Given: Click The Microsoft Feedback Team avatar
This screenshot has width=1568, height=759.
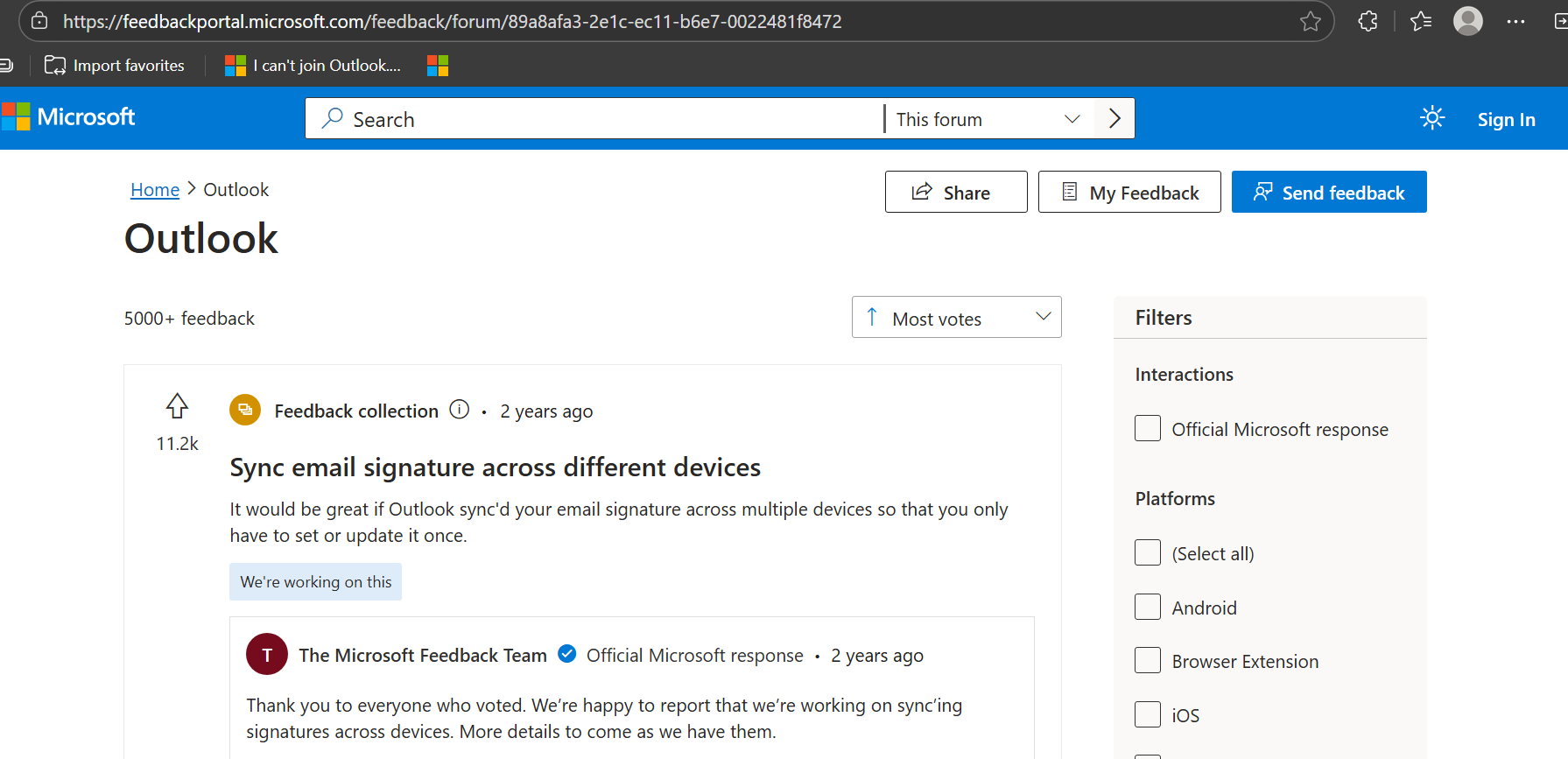Looking at the screenshot, I should tap(267, 654).
